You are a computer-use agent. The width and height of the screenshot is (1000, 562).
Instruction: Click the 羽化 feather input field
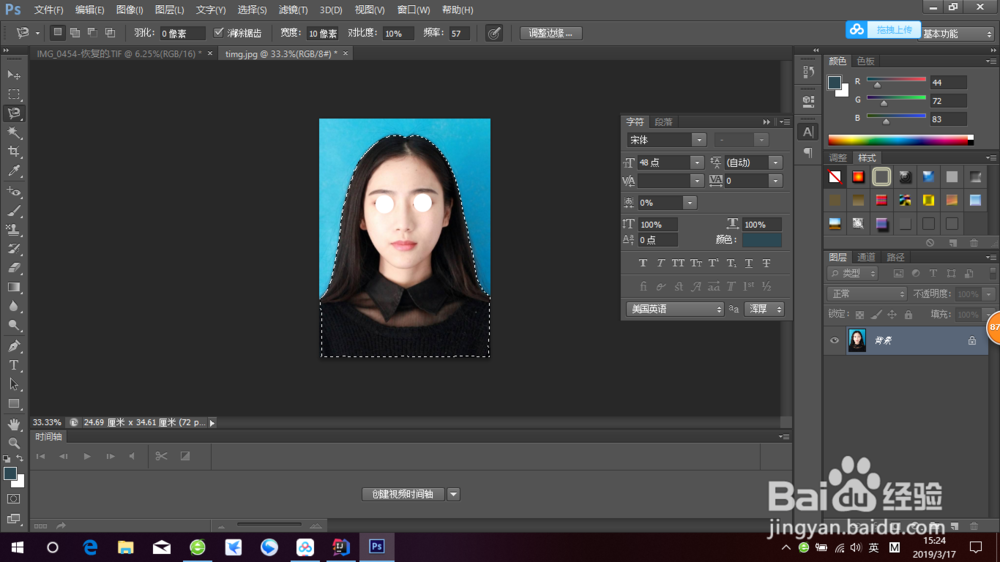(x=181, y=33)
